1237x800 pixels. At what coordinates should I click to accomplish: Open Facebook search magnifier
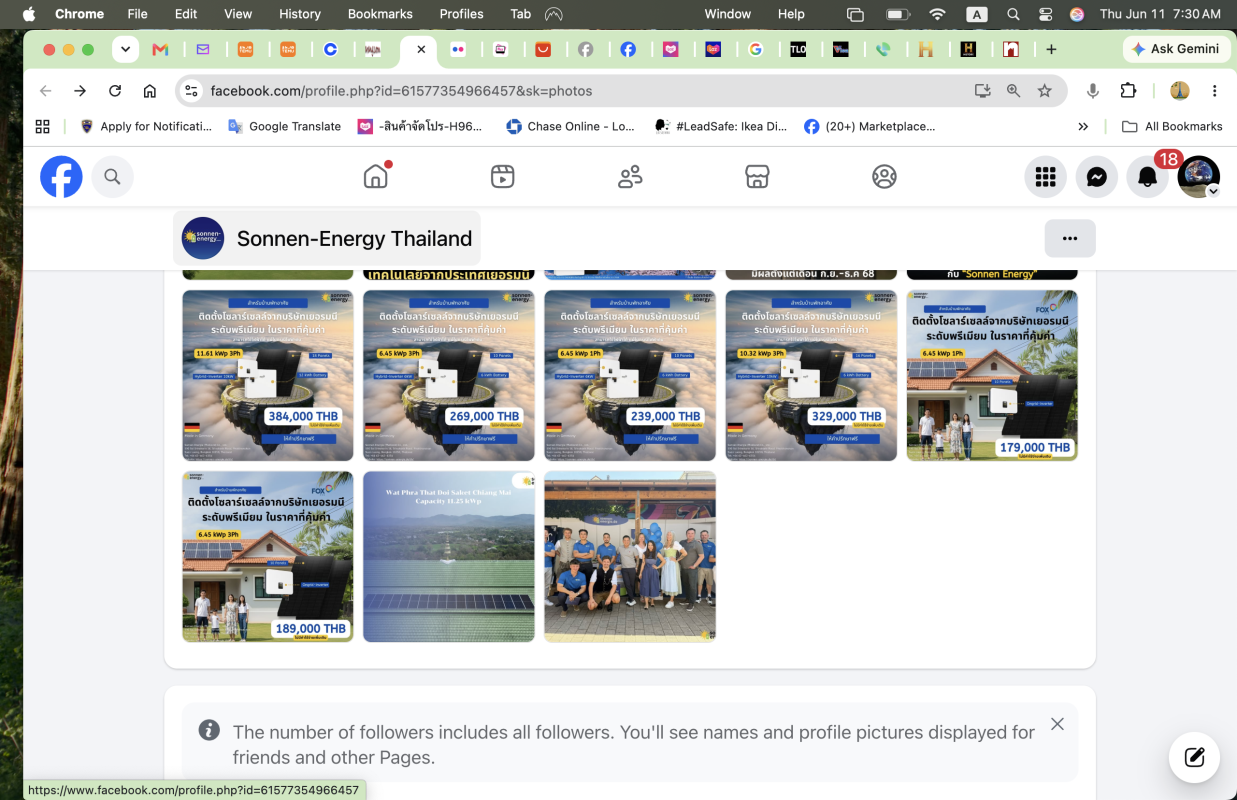(112, 177)
